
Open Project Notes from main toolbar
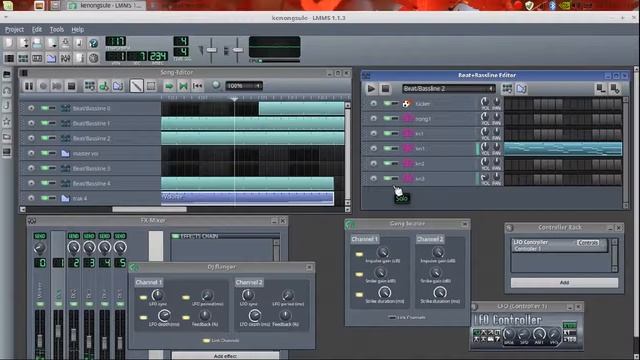coord(79,58)
